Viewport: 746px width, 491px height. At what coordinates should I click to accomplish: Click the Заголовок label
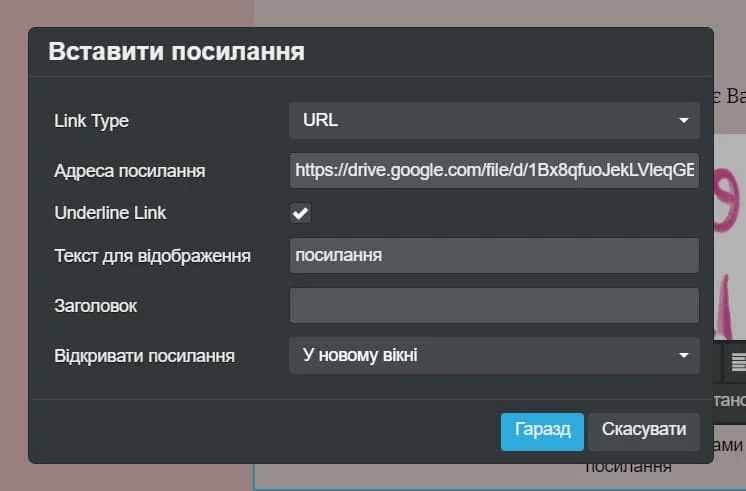point(96,306)
